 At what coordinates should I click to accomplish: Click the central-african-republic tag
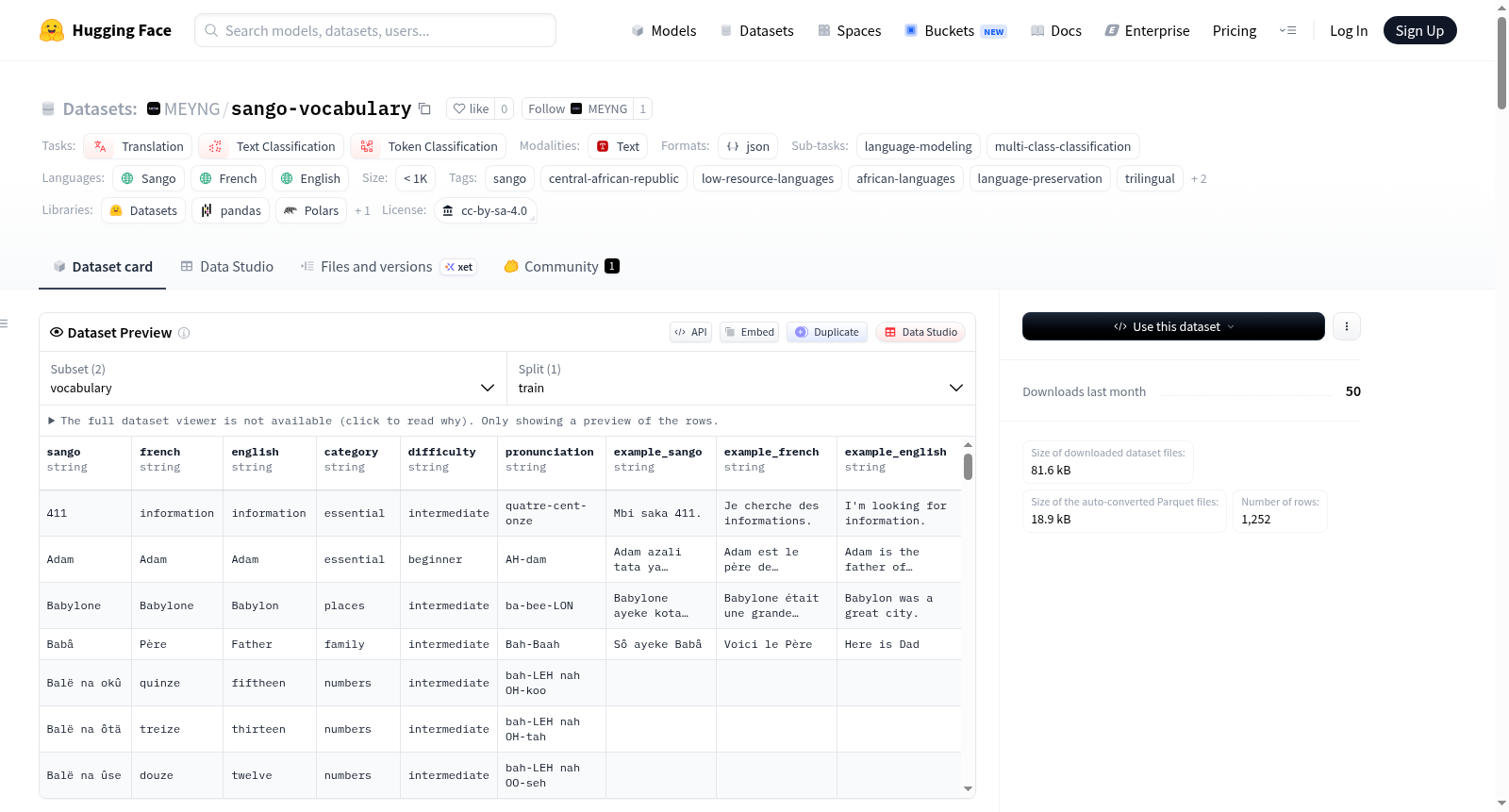click(614, 178)
